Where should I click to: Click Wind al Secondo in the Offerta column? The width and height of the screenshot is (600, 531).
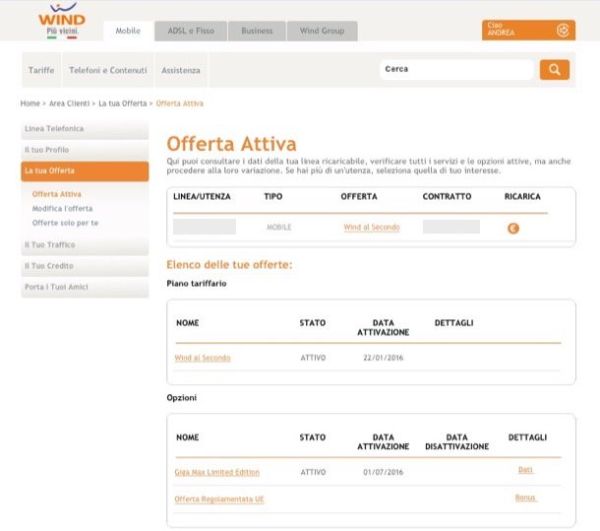click(x=372, y=227)
